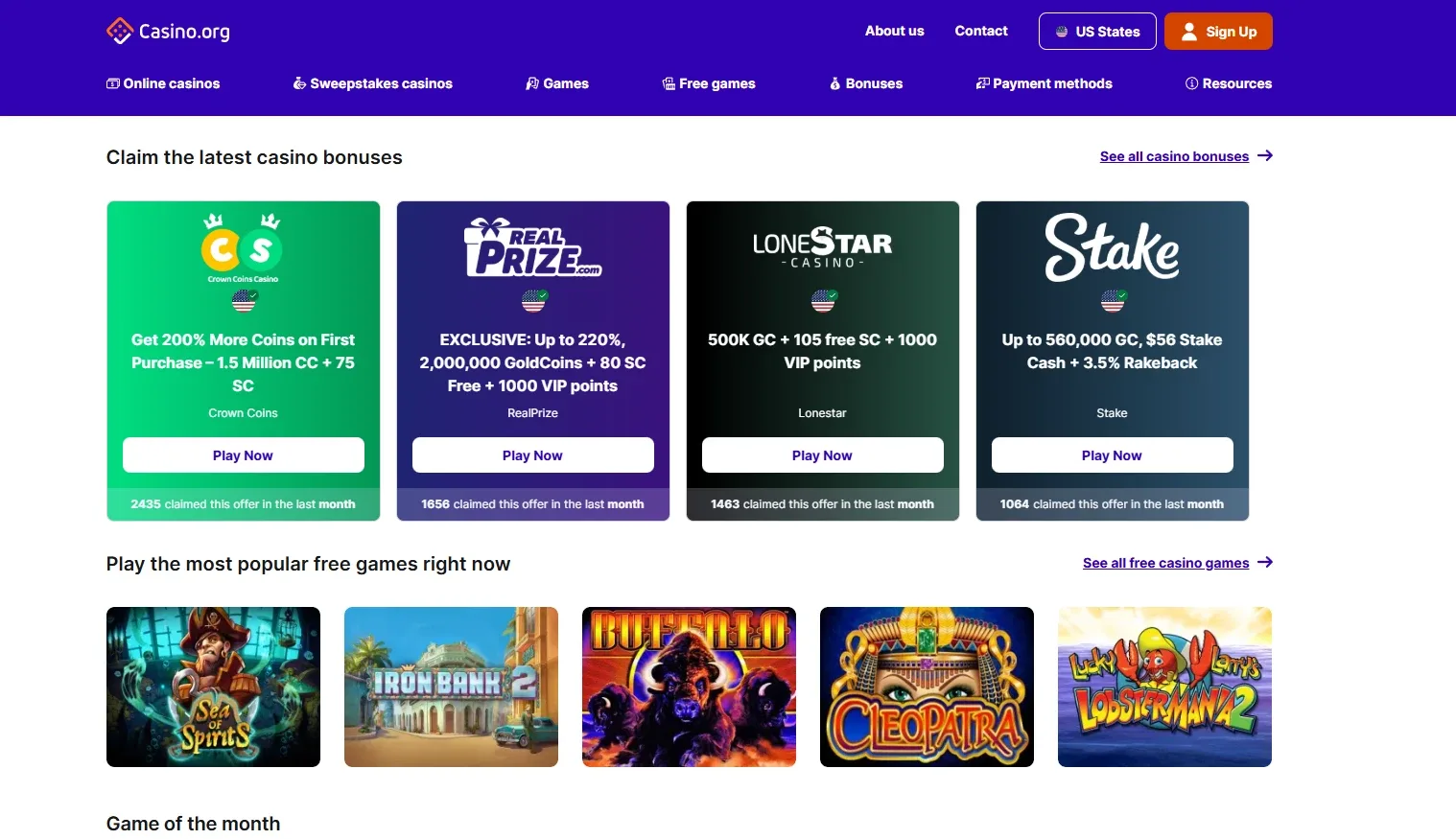1456x839 pixels.
Task: Click the Payment methods card icon
Action: [982, 83]
